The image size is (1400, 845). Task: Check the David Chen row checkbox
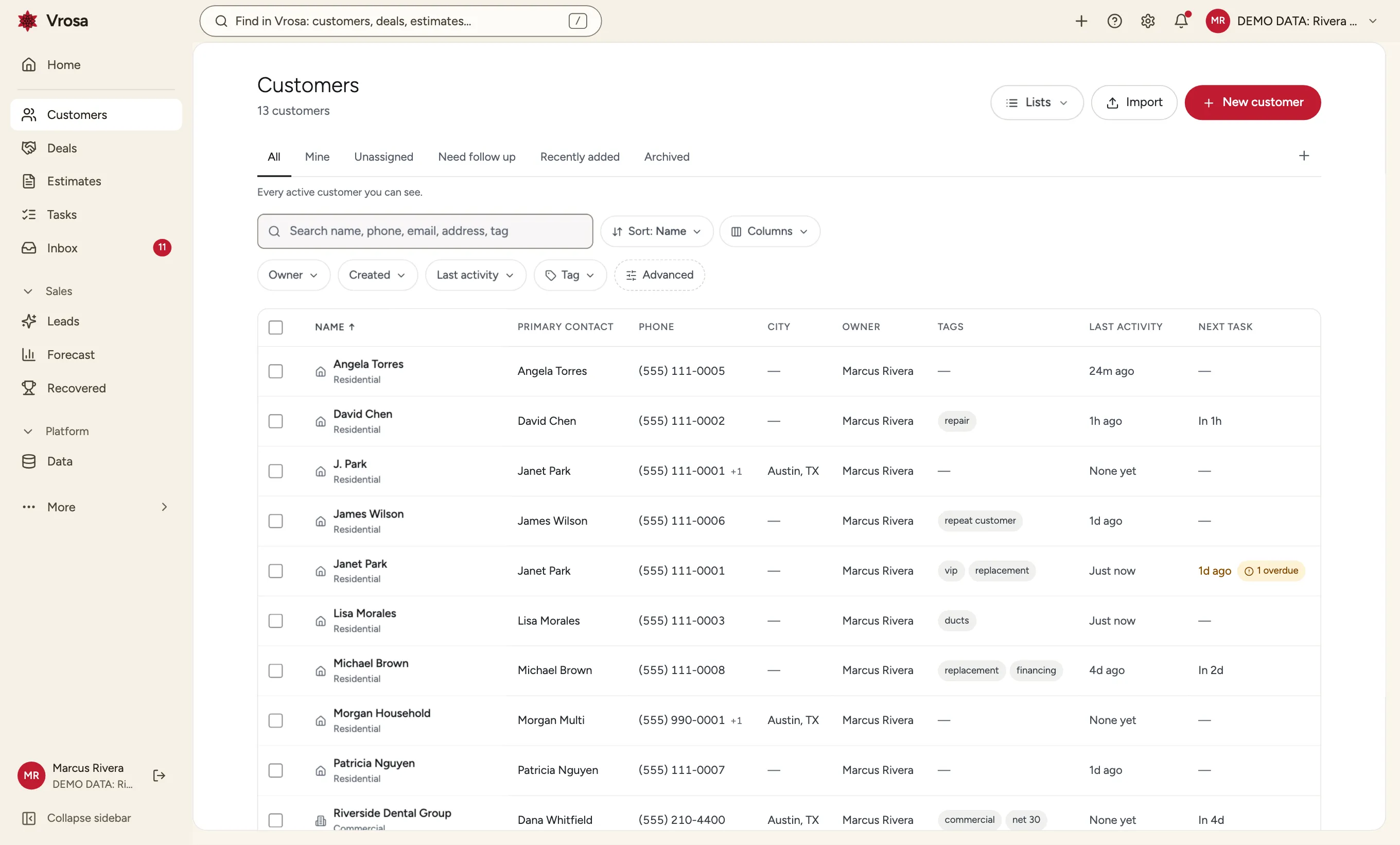point(275,421)
